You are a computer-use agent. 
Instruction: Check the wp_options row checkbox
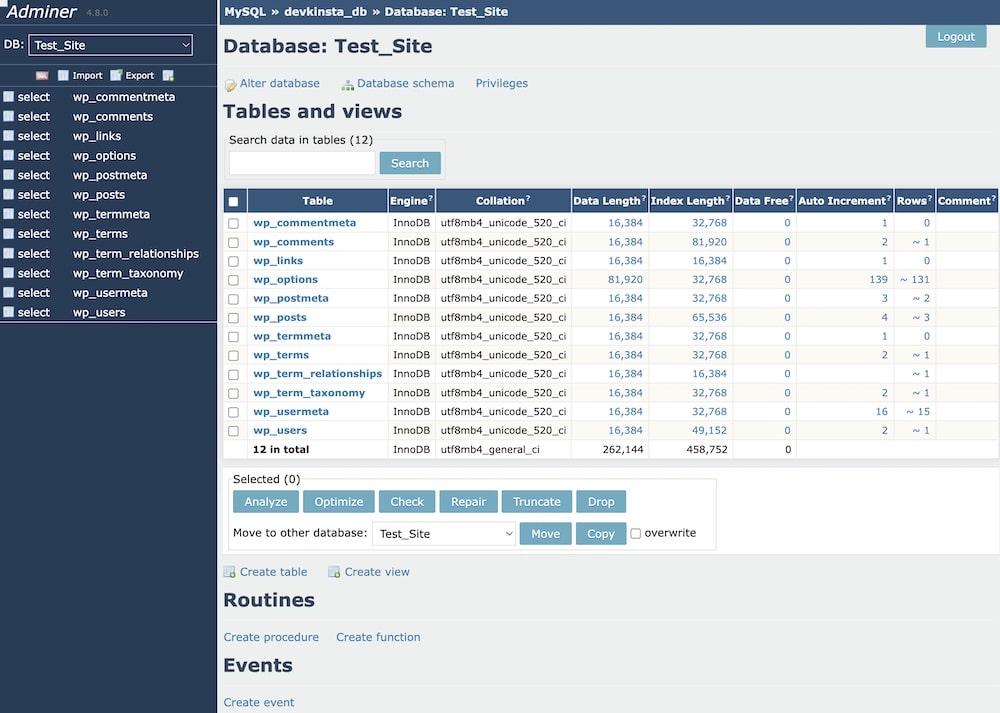[x=233, y=280]
